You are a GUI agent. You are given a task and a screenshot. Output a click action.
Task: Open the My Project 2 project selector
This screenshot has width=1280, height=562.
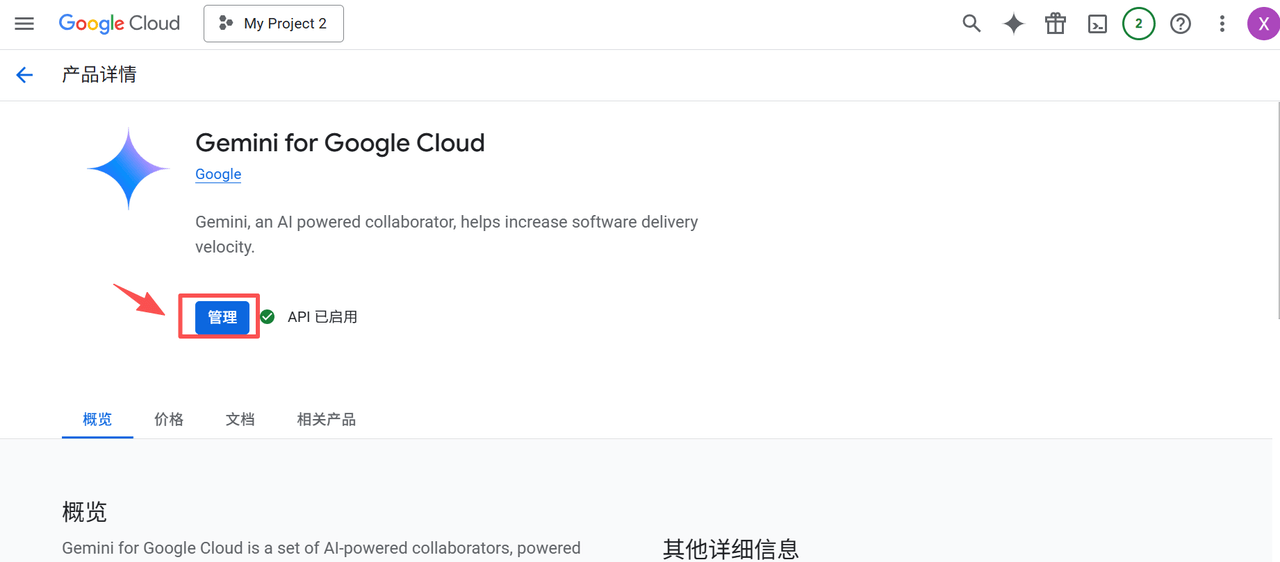[x=273, y=24]
